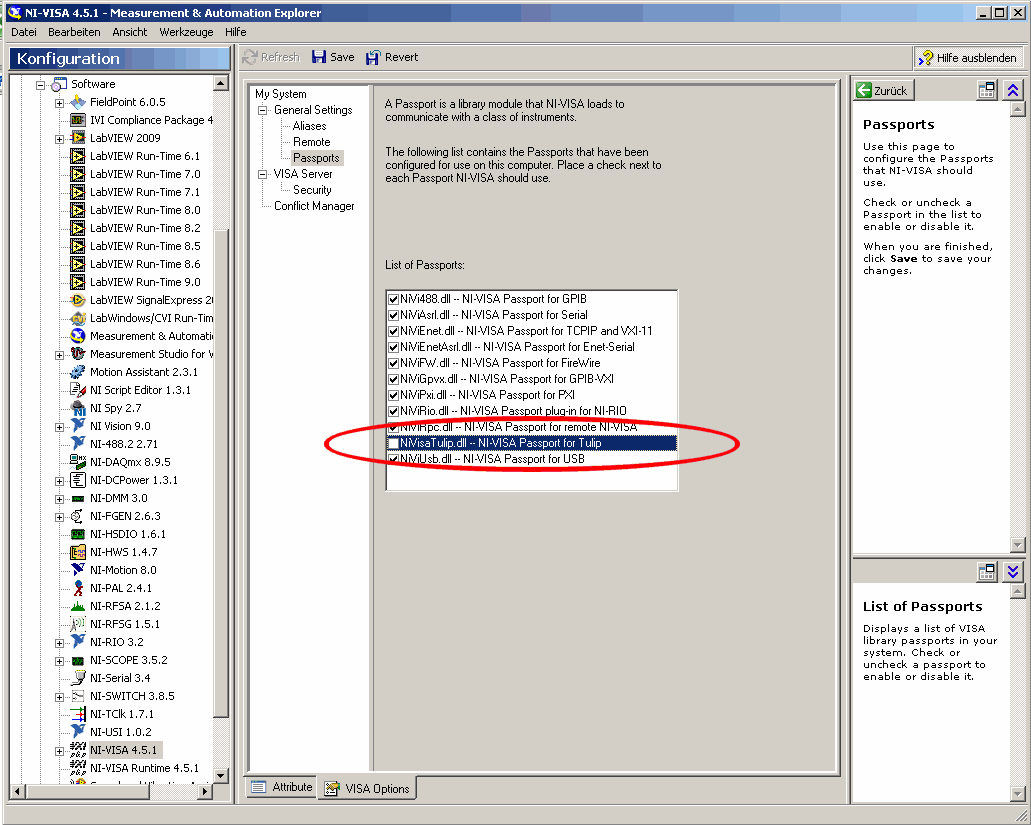Click the LabWindows/CVI Run-Time icon
This screenshot has height=825, width=1031.
(x=78, y=318)
